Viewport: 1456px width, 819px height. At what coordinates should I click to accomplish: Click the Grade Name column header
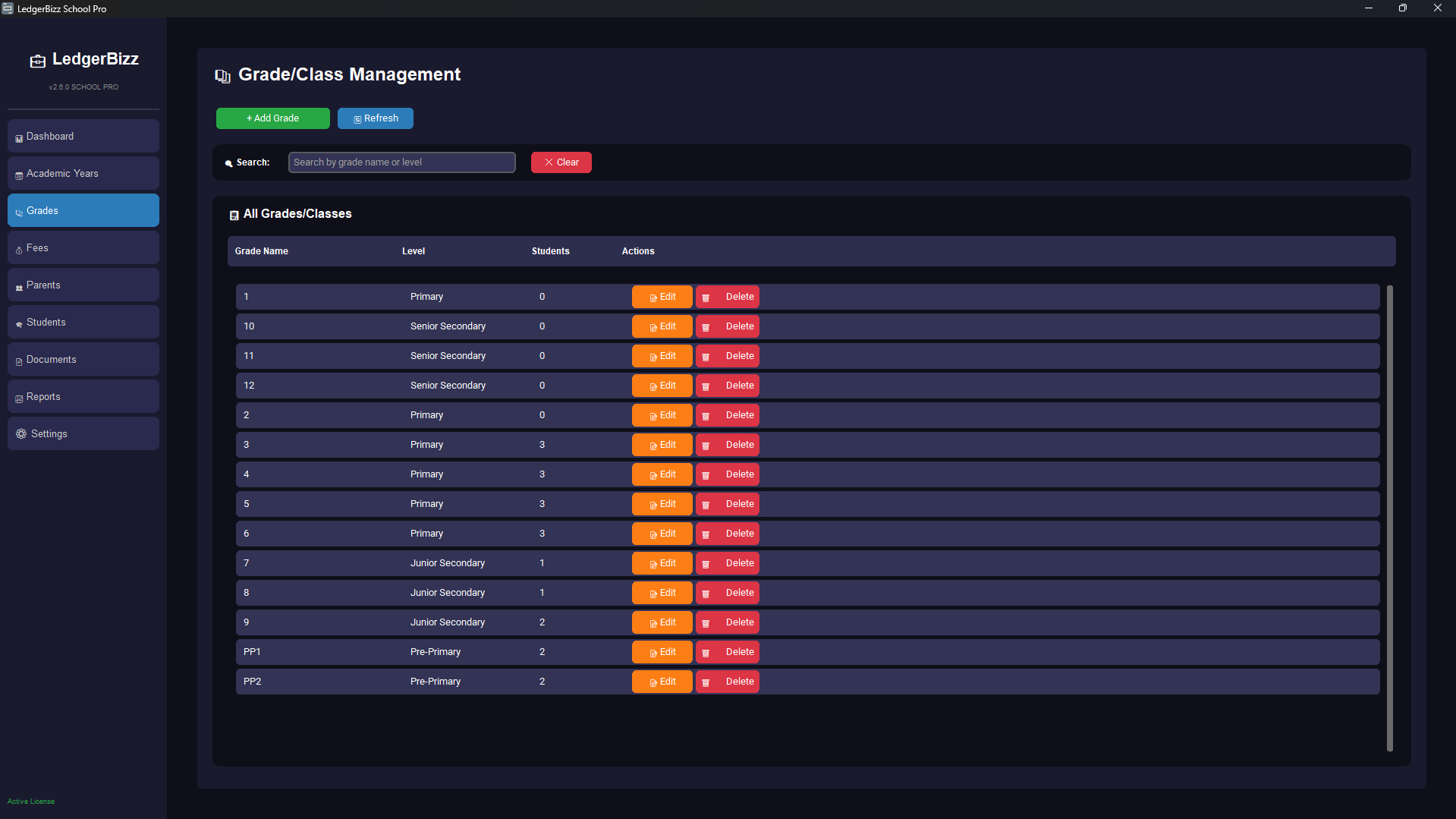(x=262, y=251)
